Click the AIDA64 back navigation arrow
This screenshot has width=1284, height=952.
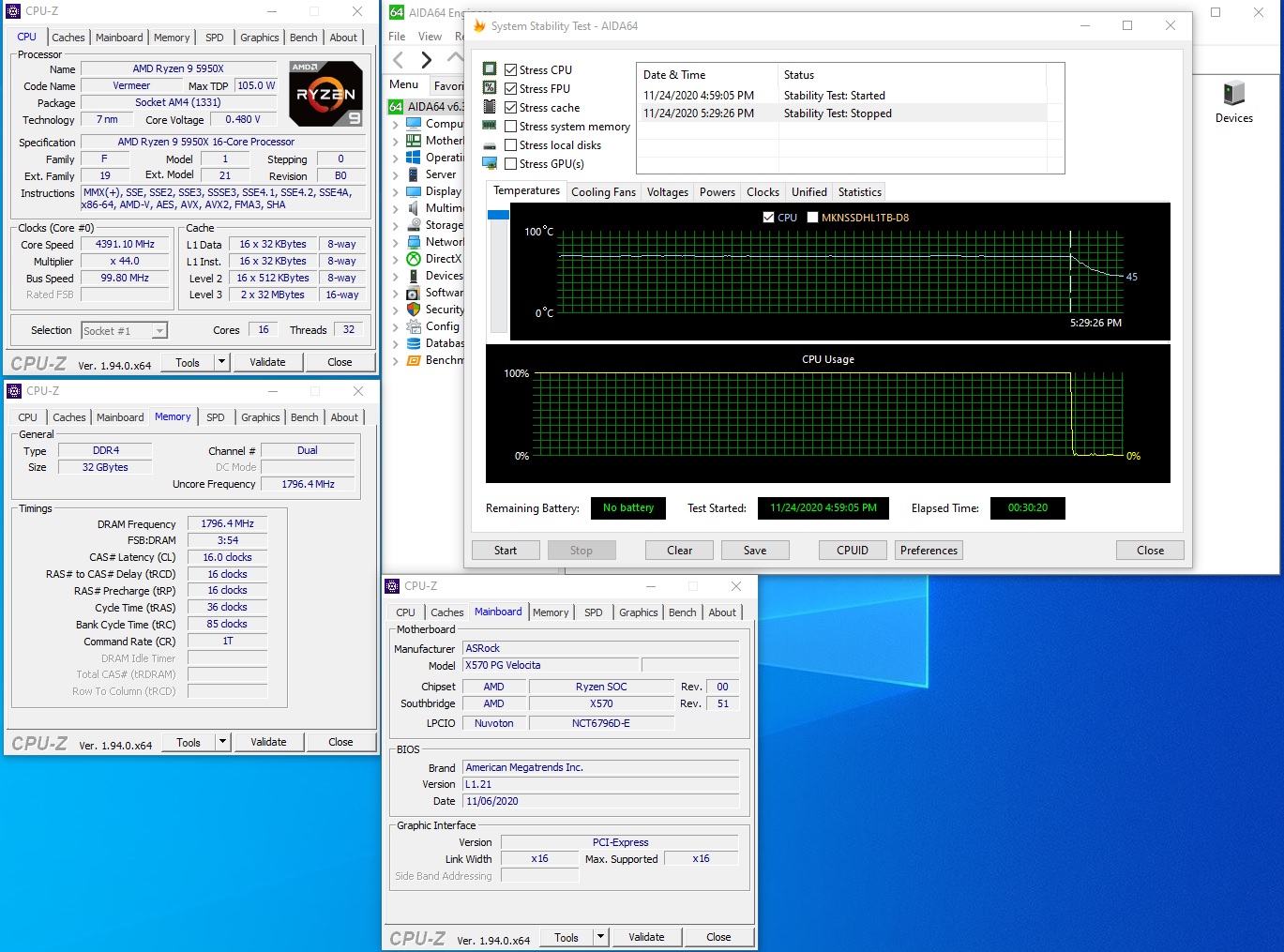pos(399,60)
